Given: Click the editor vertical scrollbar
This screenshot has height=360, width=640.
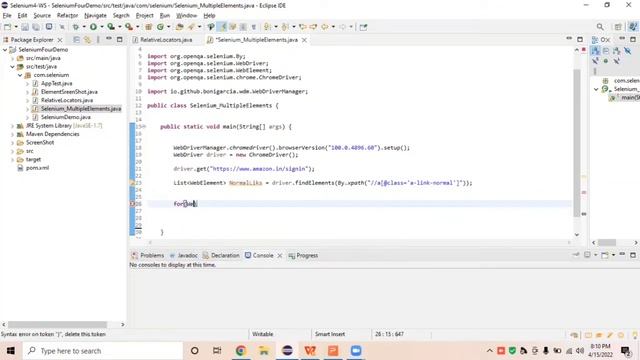Looking at the screenshot, I should click(x=577, y=143).
